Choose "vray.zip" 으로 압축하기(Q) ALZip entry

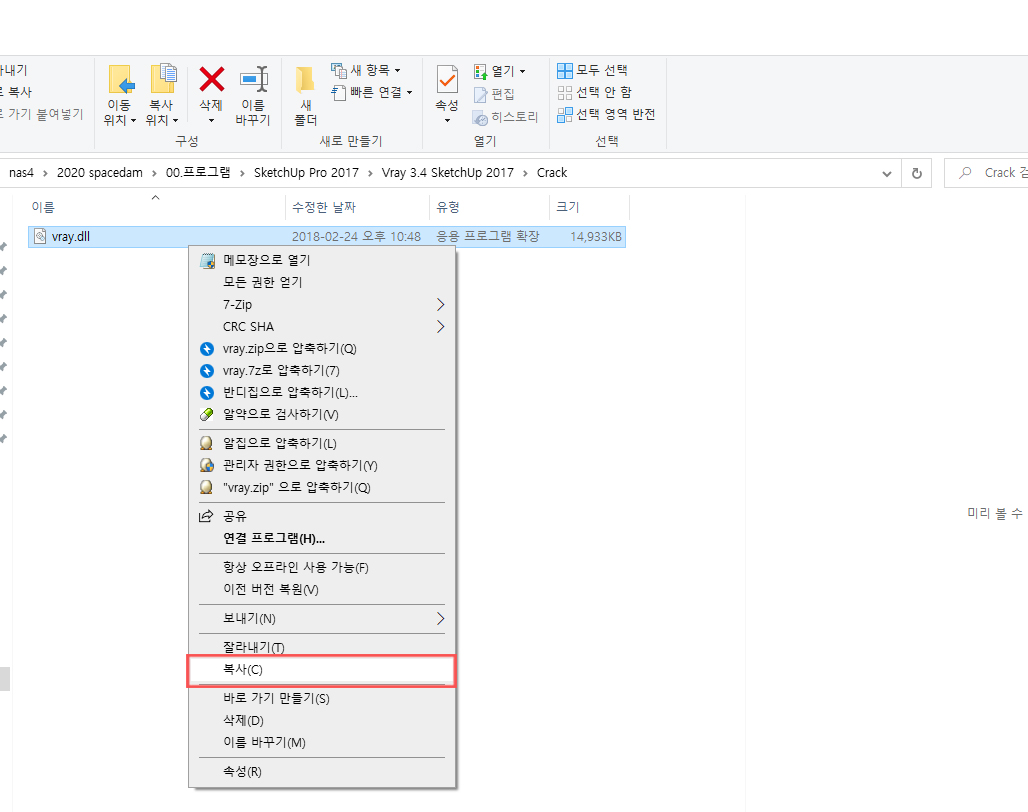pyautogui.click(x=322, y=488)
